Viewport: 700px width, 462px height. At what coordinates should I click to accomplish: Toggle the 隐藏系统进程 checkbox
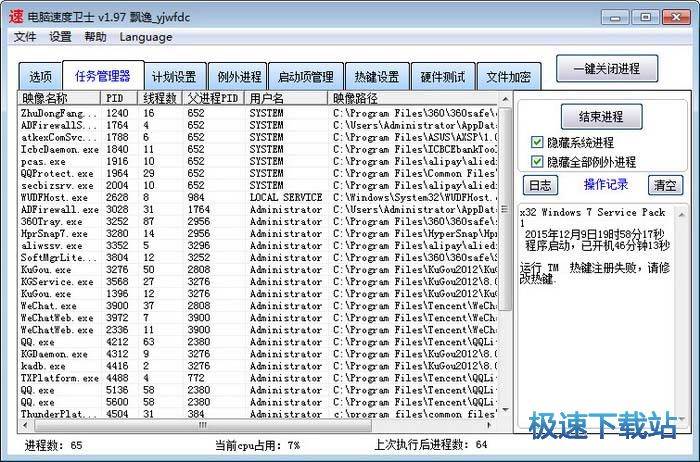tap(538, 143)
